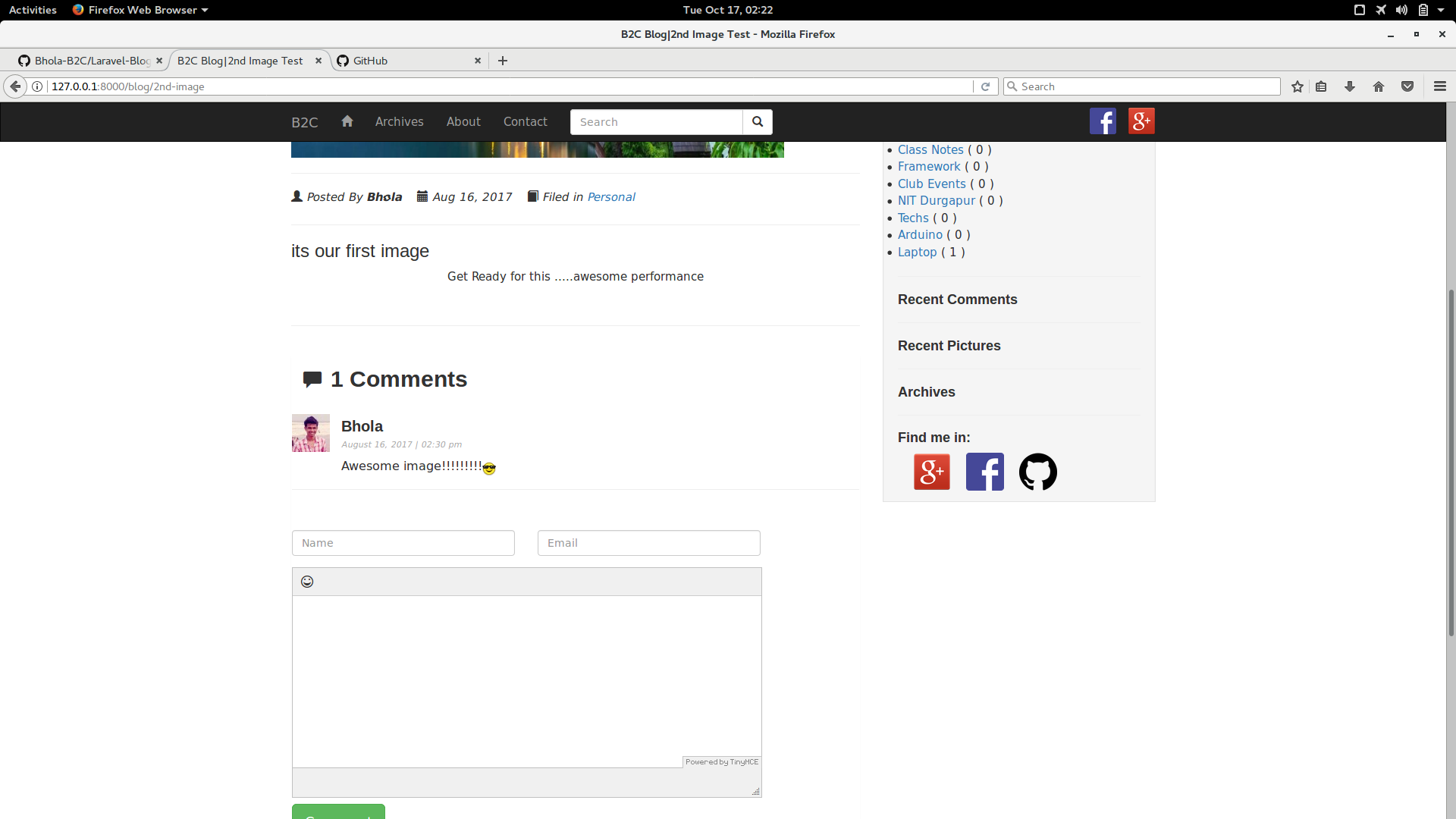Bookmark this page with the star icon
Viewport: 1456px width, 819px height.
[x=1297, y=86]
